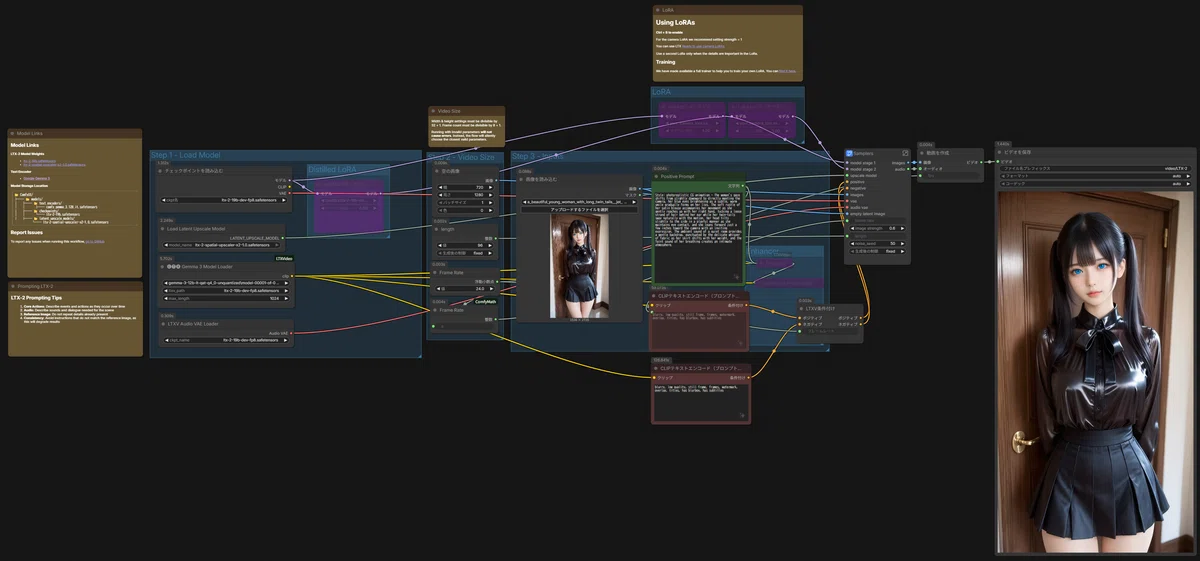Open the ckpt_name dropdown in checkpoint loader
The width and height of the screenshot is (1200, 561).
pyautogui.click(x=224, y=200)
